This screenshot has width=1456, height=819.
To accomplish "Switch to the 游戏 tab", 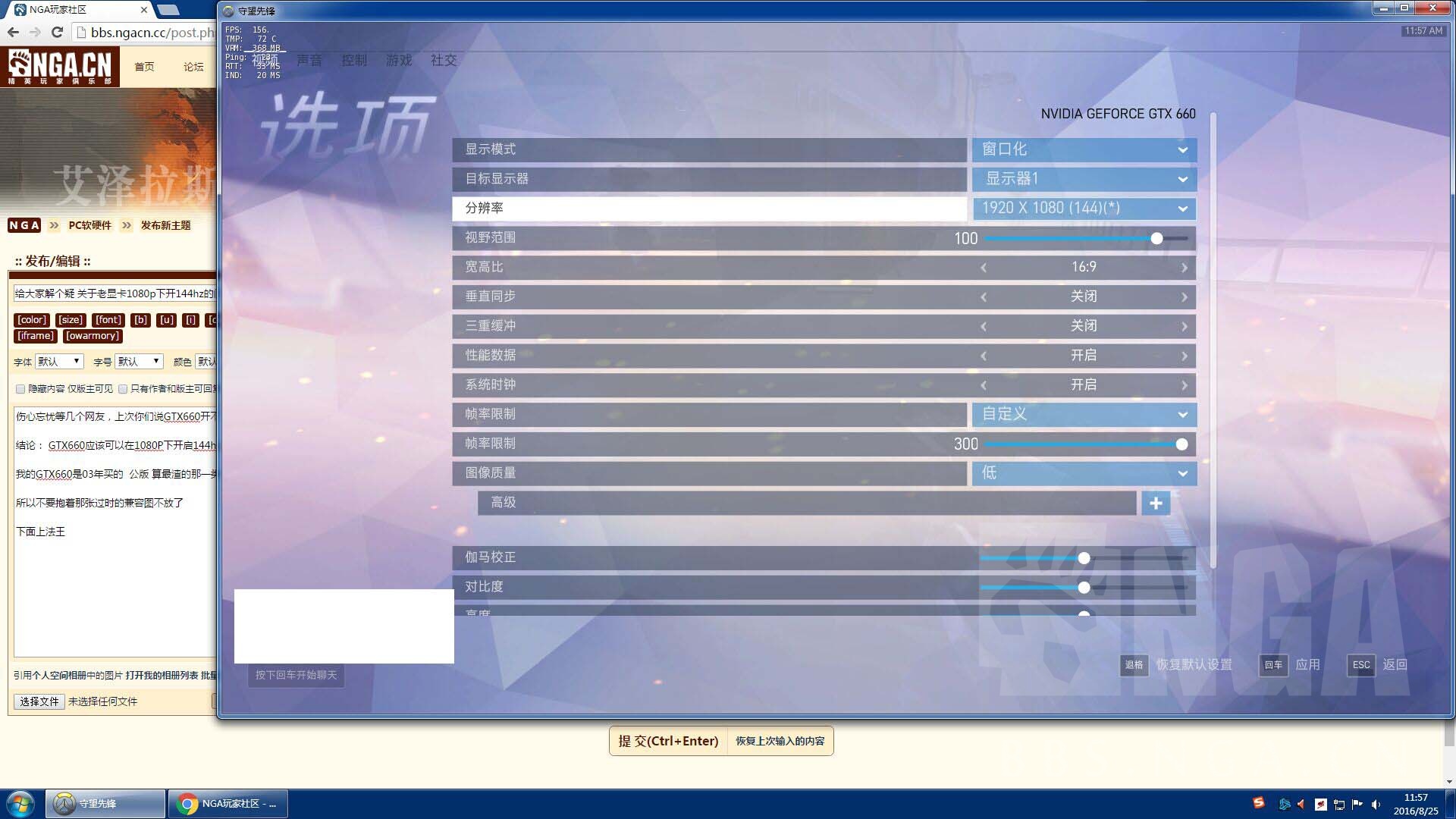I will coord(399,60).
